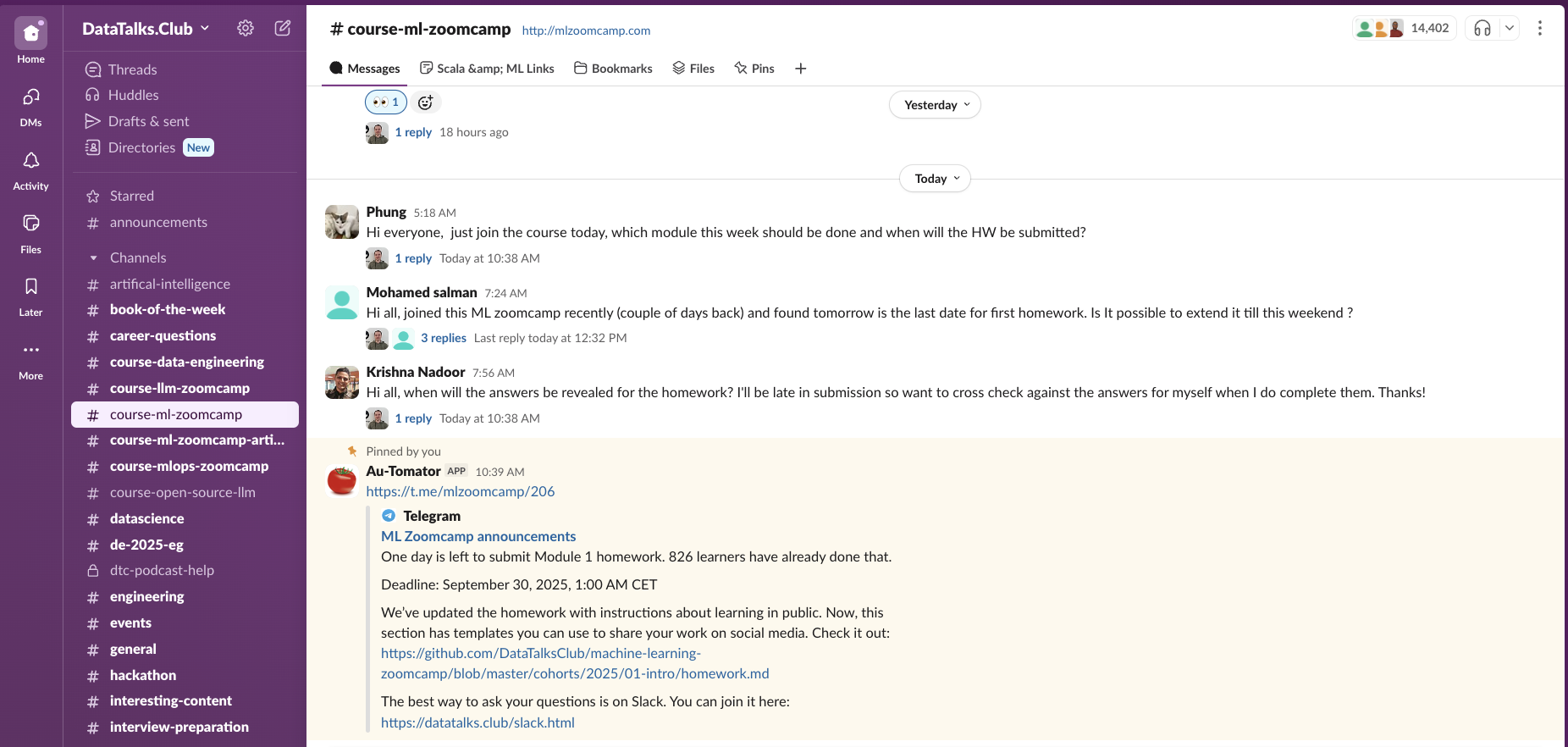Start a huddle with headphones icon
This screenshot has height=747, width=1568.
(x=1482, y=28)
